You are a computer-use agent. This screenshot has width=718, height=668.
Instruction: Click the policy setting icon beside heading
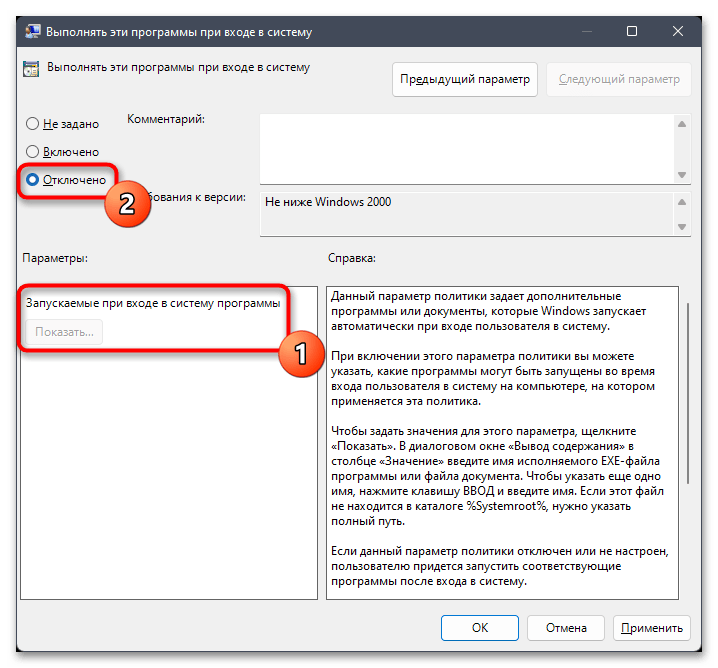click(x=31, y=69)
